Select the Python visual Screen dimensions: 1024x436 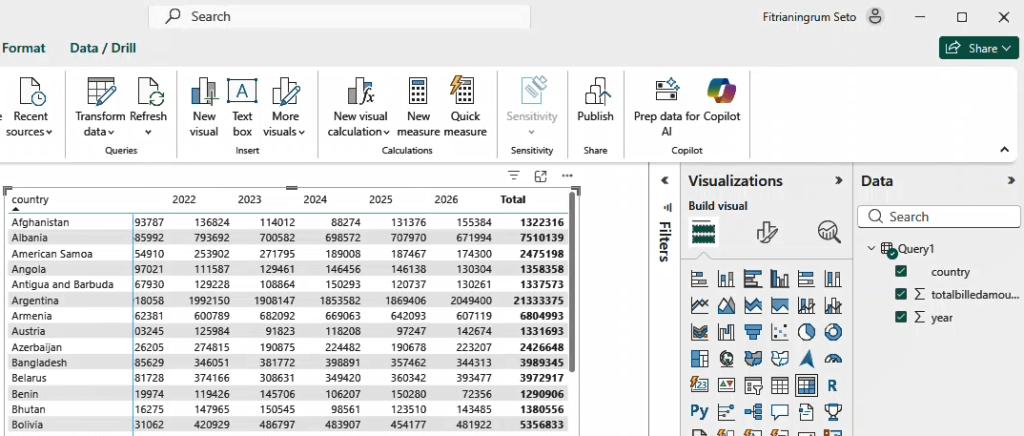coord(699,411)
